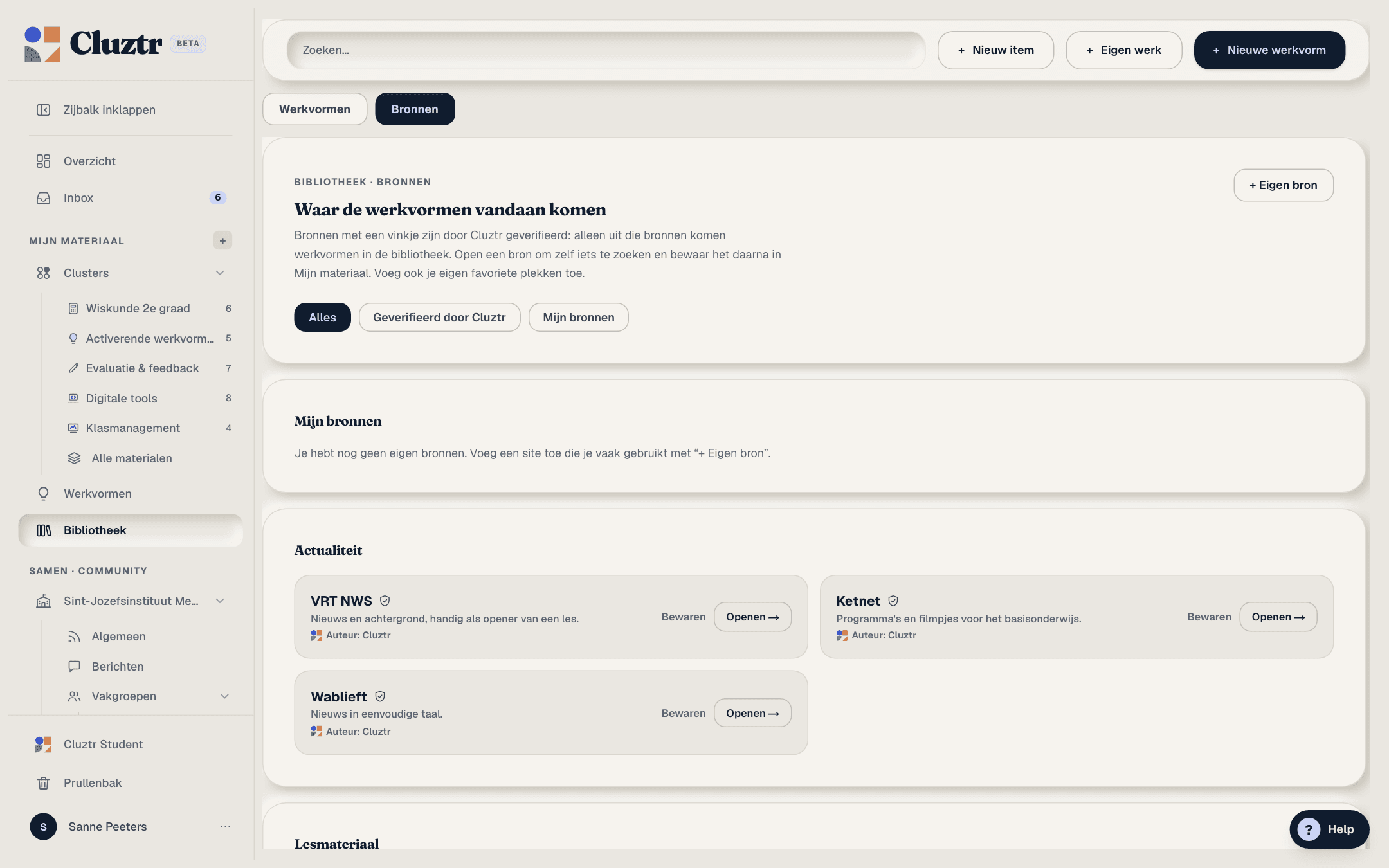Click the school building icon for Sint-Jozefsinstituut
1389x868 pixels.
click(43, 601)
